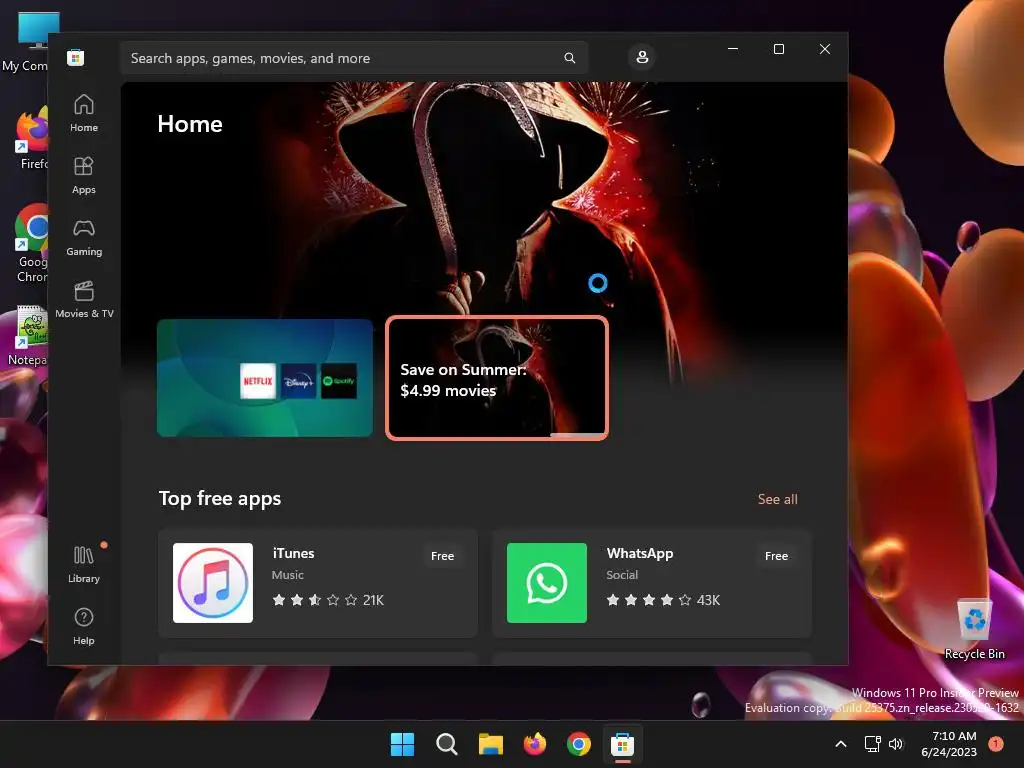Minimize the Microsoft Store window
1024x768 pixels.
point(733,49)
